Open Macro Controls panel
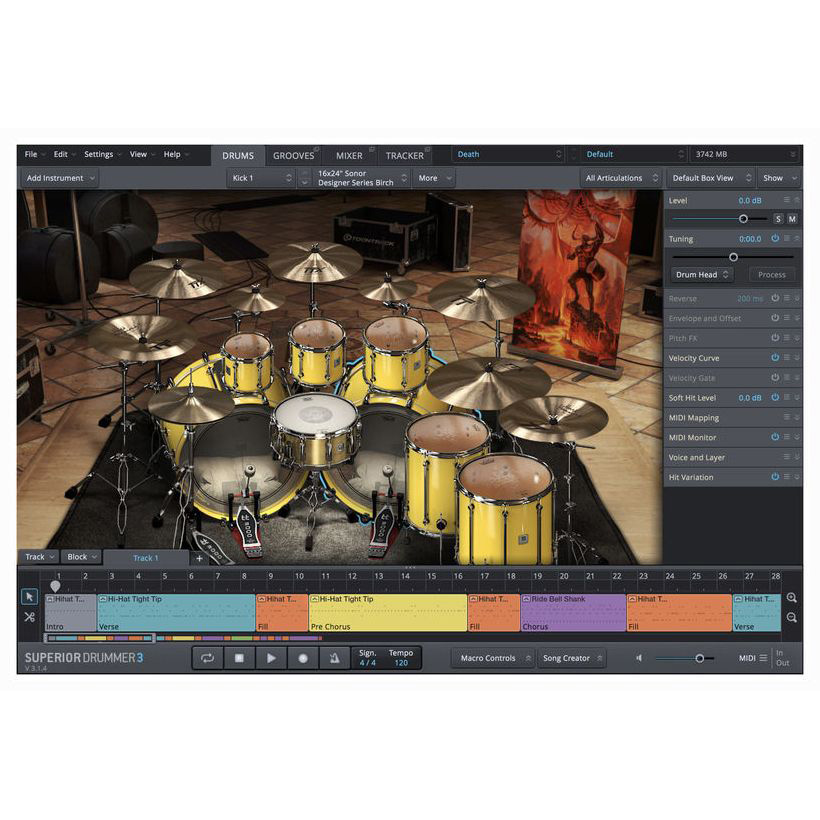Screen dimensions: 820x820 (492, 658)
